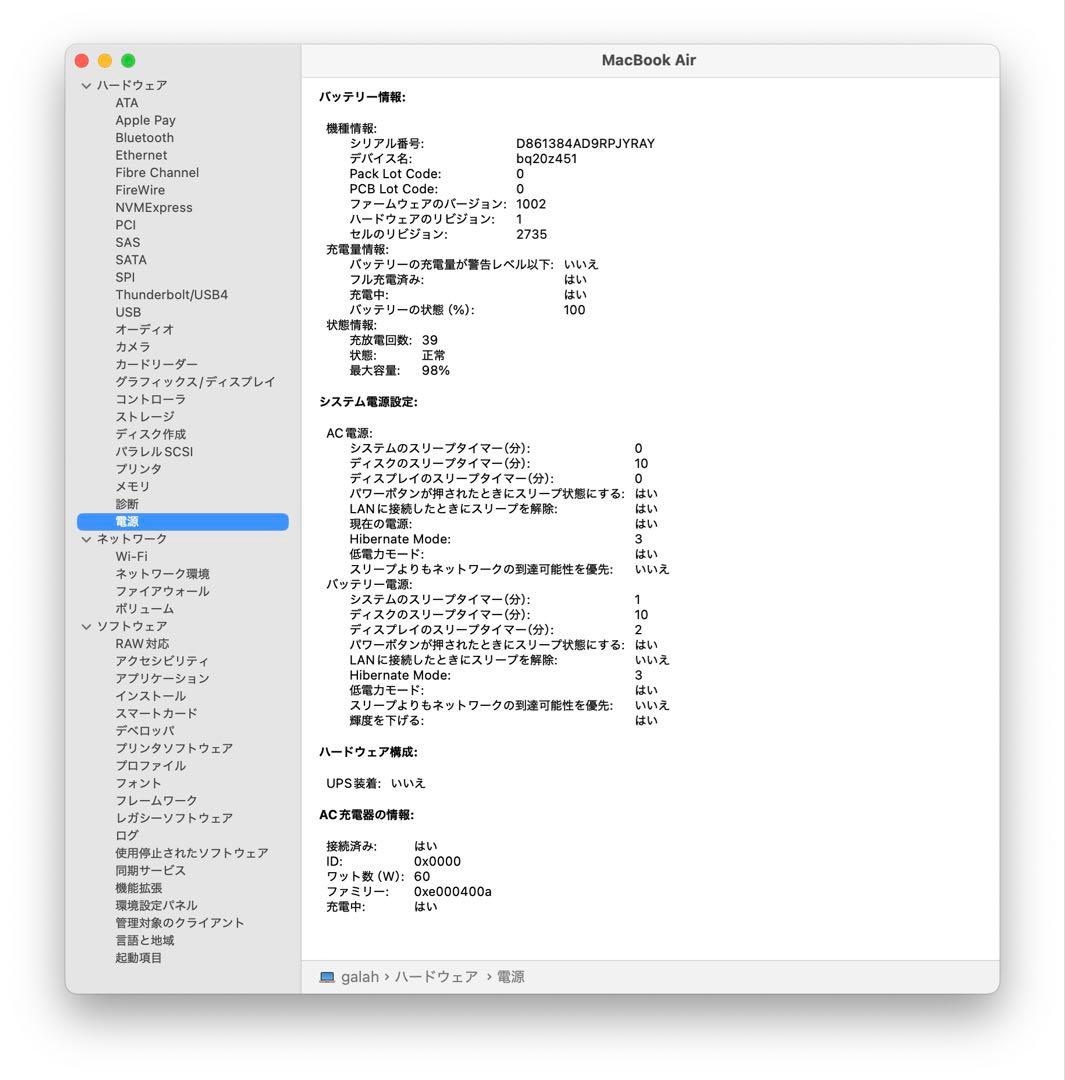Click the 最大容量 value 98%
The image size is (1065, 1080).
point(435,371)
